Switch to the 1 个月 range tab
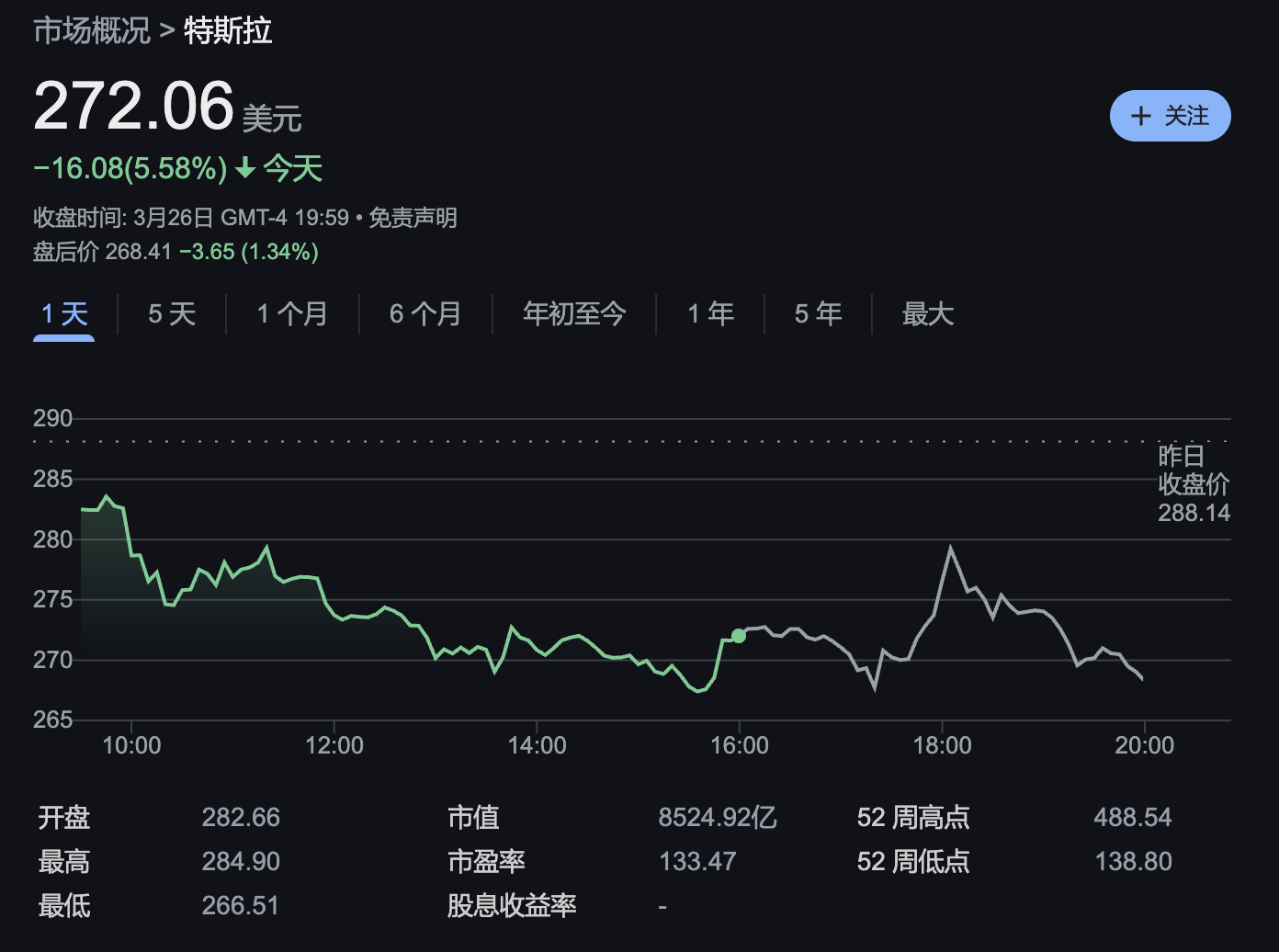 [x=292, y=314]
